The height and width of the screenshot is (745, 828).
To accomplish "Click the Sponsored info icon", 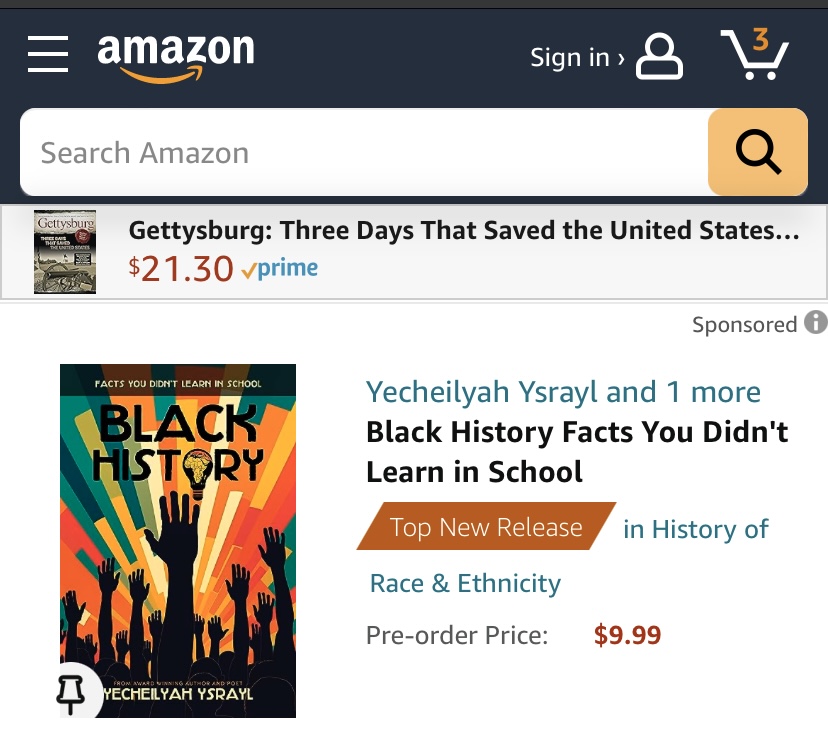I will coord(816,323).
